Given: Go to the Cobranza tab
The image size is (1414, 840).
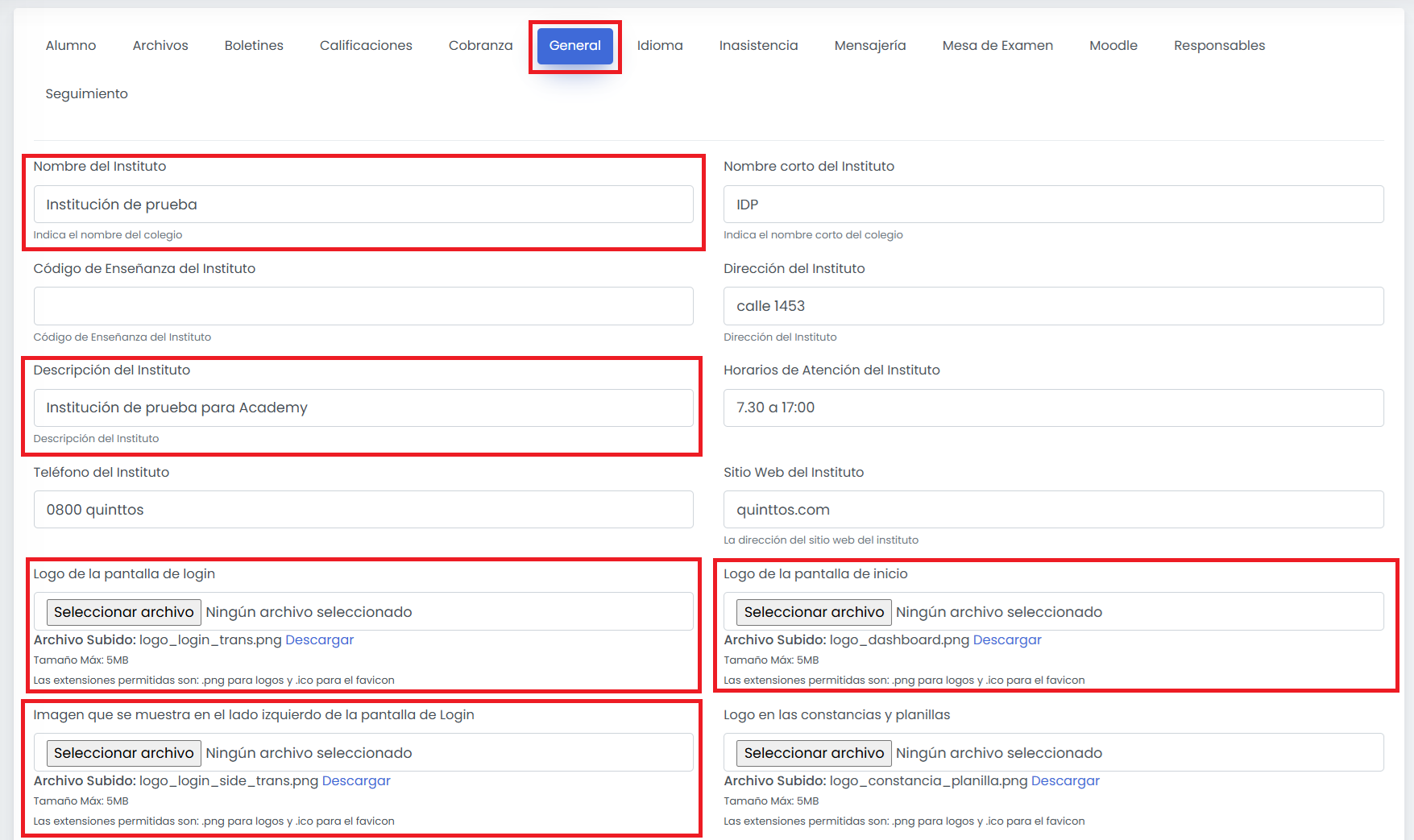Looking at the screenshot, I should tap(480, 46).
